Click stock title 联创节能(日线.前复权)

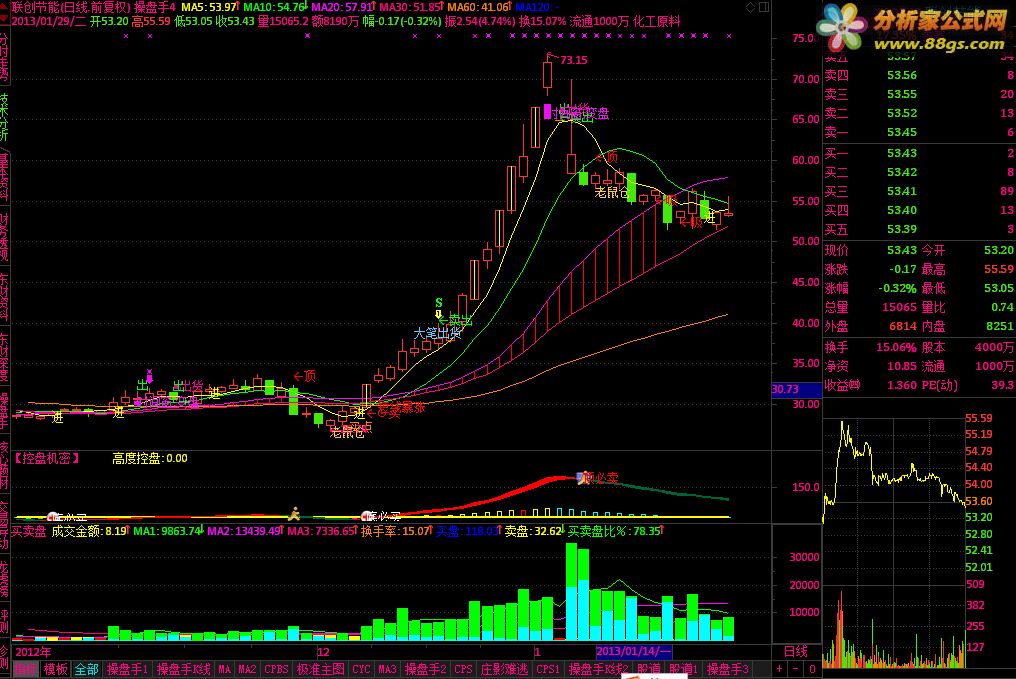click(x=71, y=7)
